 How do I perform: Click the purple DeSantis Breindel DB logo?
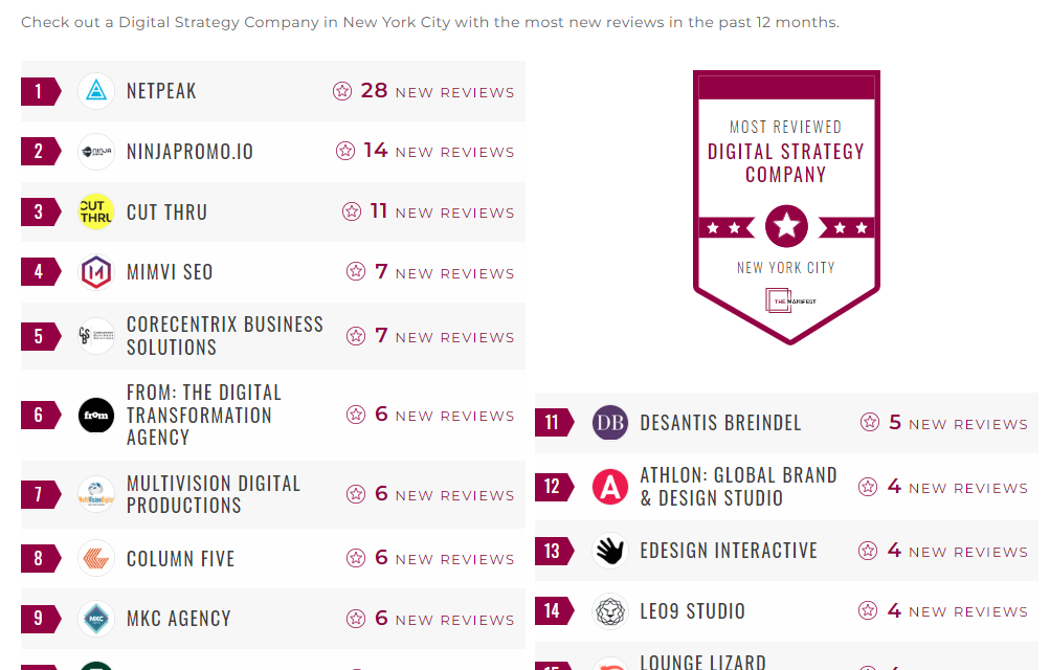click(x=610, y=423)
